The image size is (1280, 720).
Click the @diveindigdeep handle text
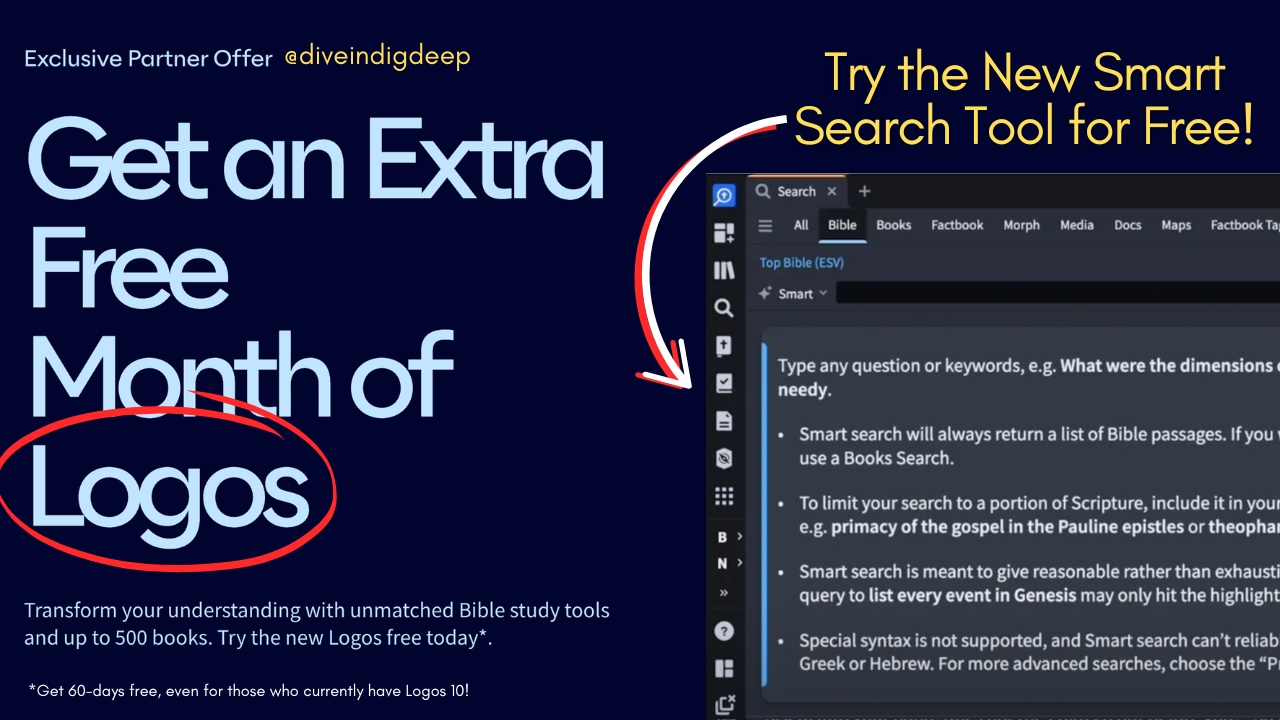coord(377,57)
